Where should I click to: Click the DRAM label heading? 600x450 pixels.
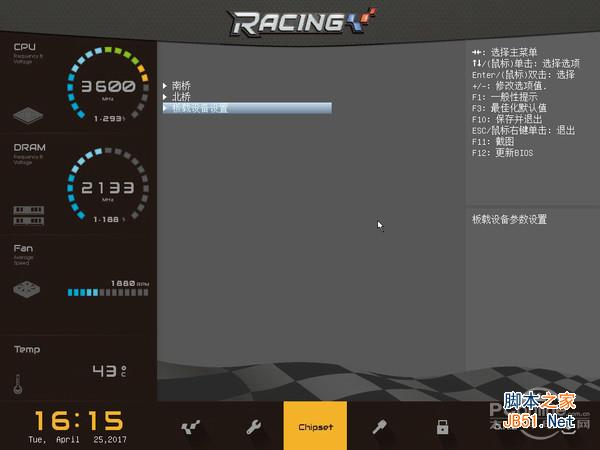click(x=29, y=147)
